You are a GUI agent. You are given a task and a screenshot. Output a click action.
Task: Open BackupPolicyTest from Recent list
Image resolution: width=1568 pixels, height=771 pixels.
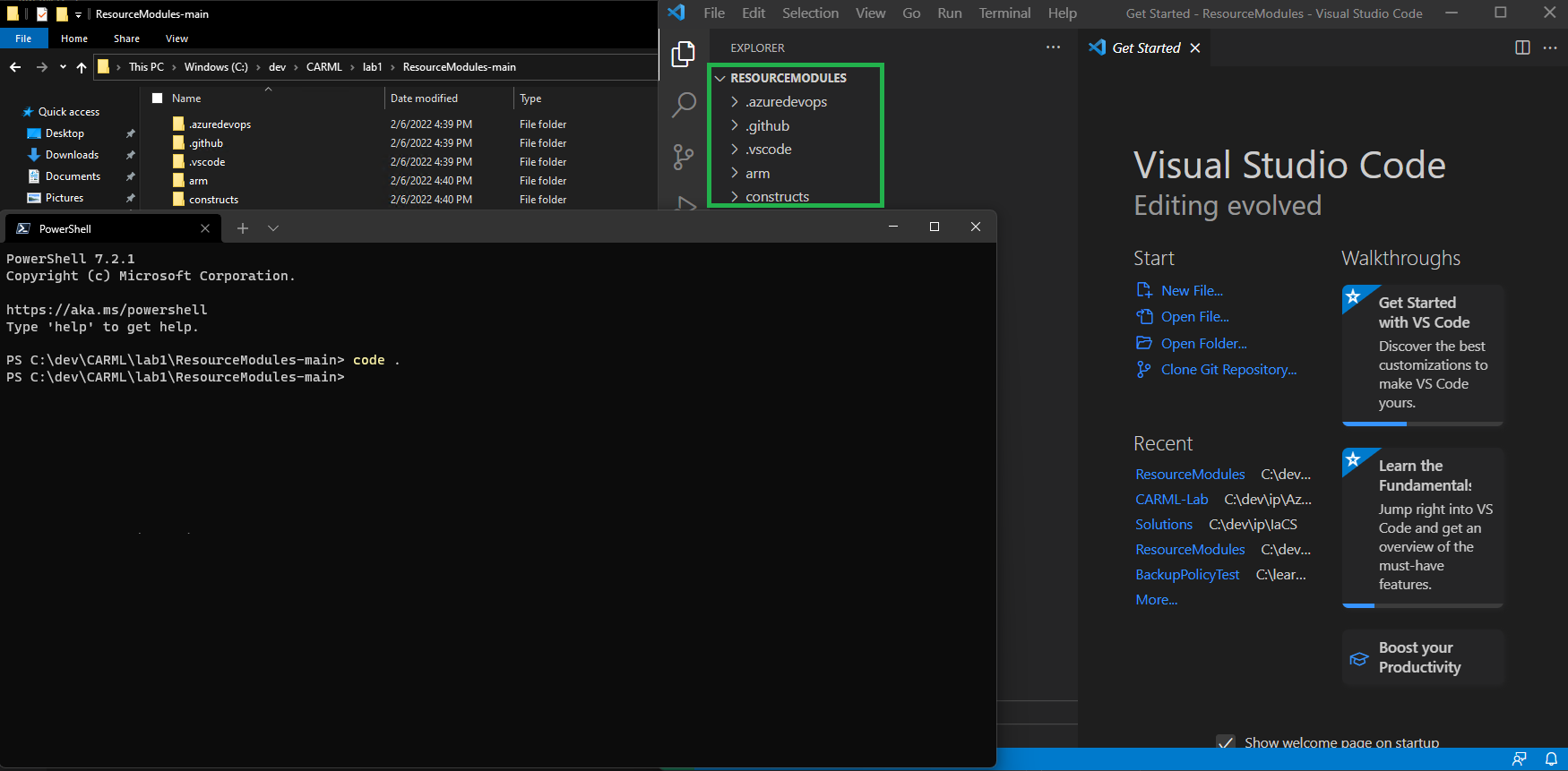(1187, 575)
